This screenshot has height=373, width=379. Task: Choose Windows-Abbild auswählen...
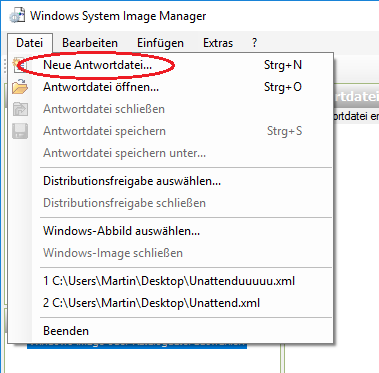coord(171,231)
